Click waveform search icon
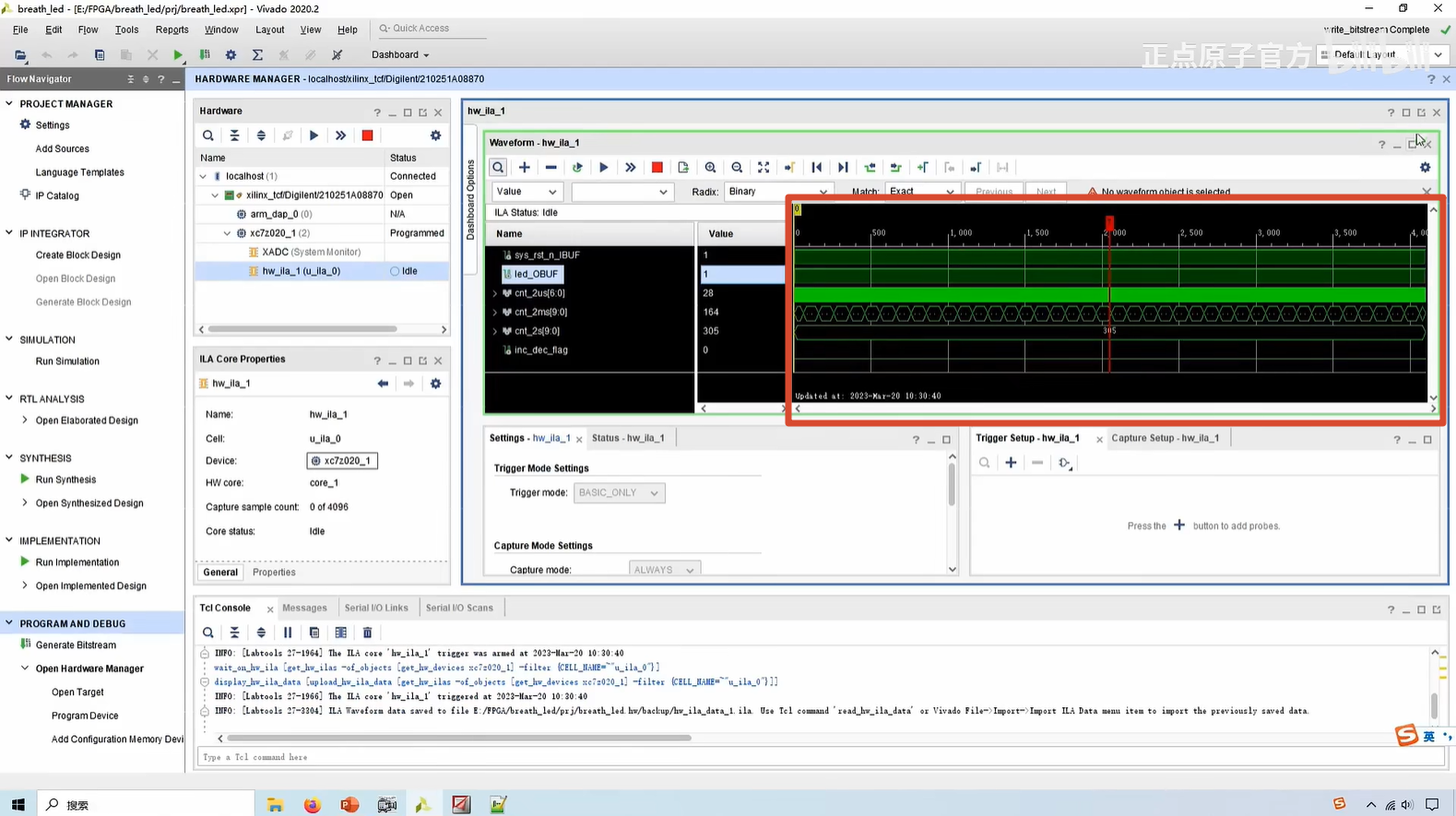Image resolution: width=1456 pixels, height=816 pixels. 498,168
